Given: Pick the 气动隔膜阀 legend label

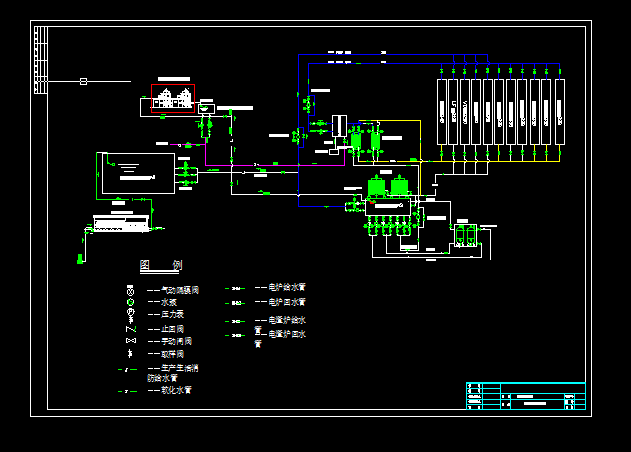Looking at the screenshot, I should [x=180, y=290].
